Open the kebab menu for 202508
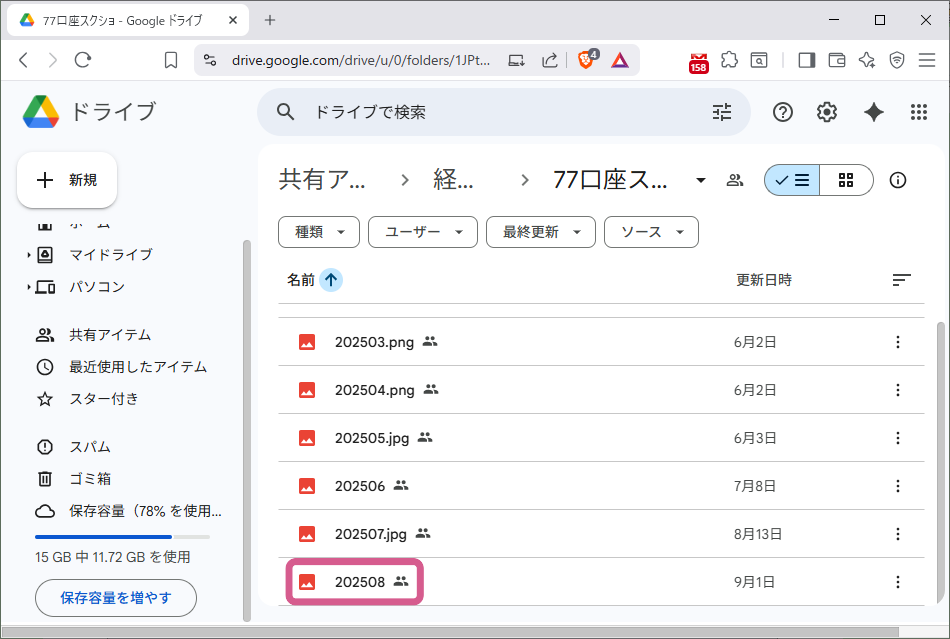The image size is (950, 639). pyautogui.click(x=898, y=582)
